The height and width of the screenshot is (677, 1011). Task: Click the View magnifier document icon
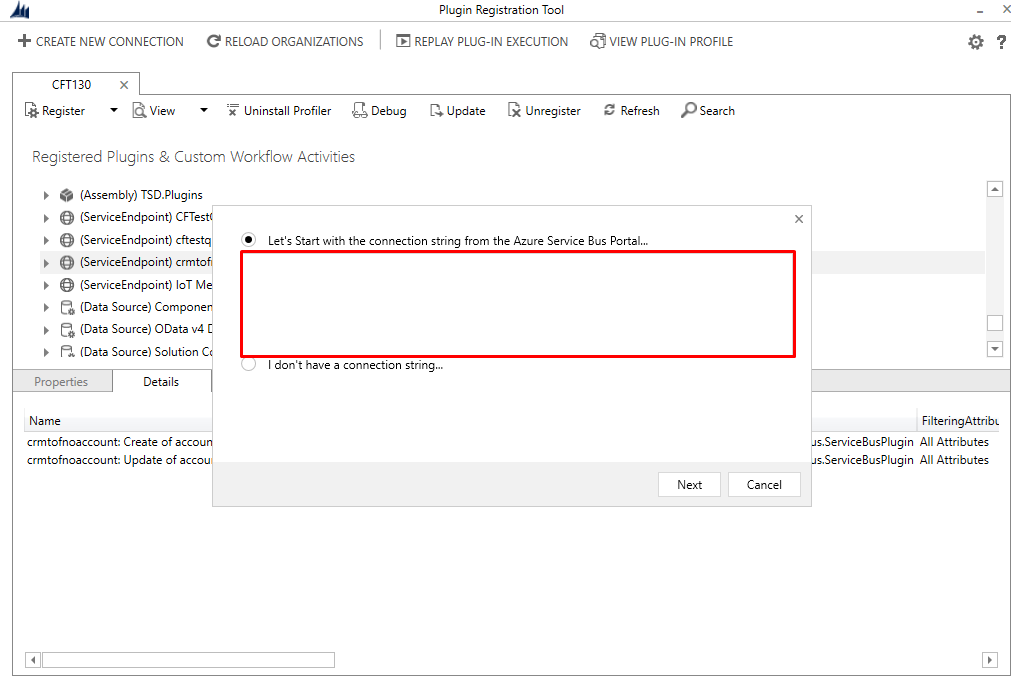pyautogui.click(x=139, y=110)
